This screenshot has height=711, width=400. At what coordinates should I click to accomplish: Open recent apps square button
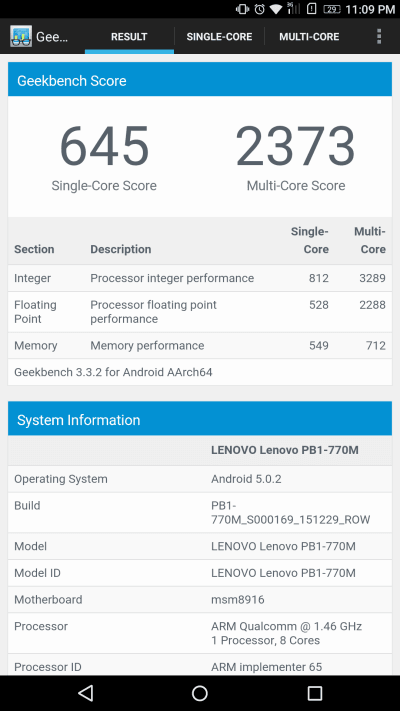(x=314, y=693)
